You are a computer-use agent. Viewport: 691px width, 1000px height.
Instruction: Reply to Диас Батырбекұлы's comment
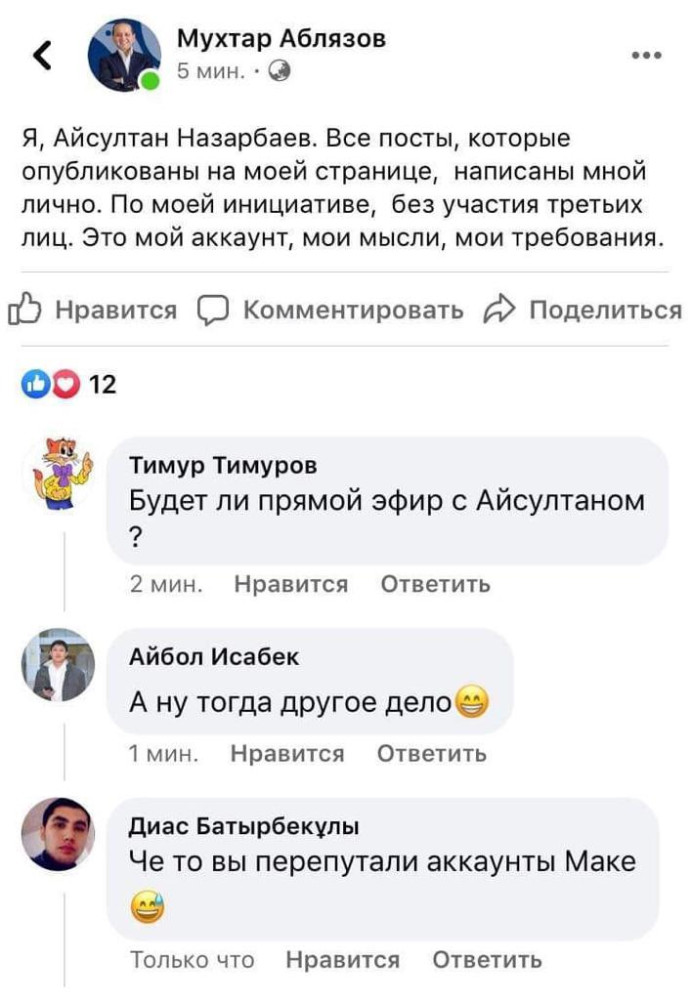click(488, 960)
